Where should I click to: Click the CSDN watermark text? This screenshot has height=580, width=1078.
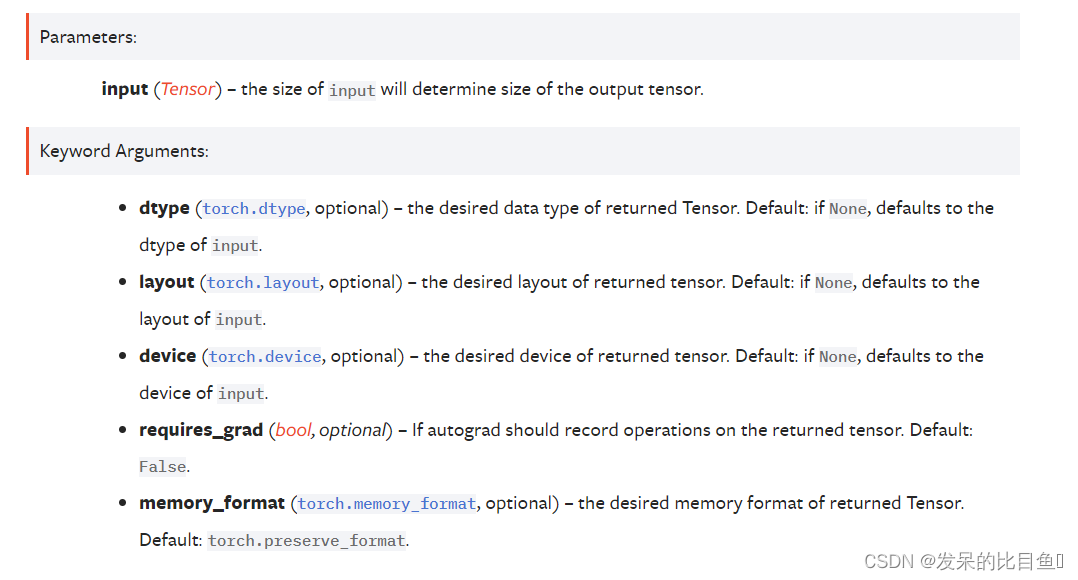[963, 561]
